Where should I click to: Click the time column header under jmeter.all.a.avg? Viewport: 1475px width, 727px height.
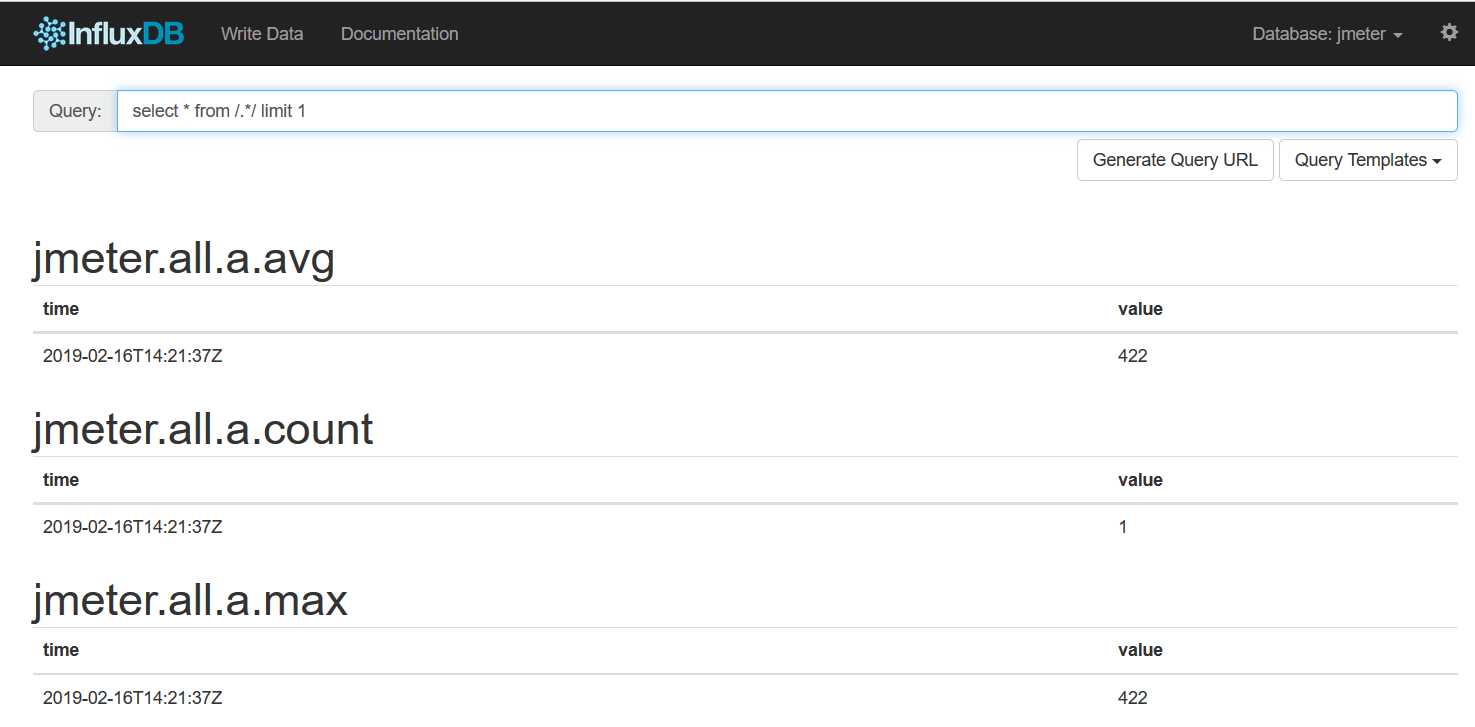(61, 309)
